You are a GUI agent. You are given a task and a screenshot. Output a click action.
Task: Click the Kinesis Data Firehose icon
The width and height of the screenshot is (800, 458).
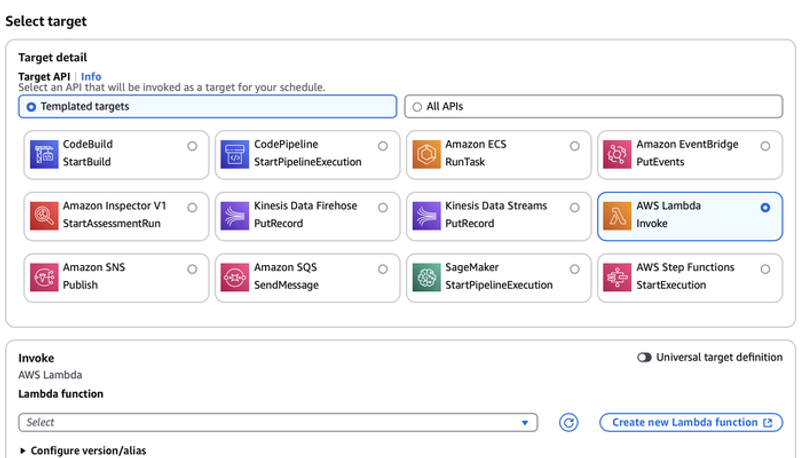(x=235, y=216)
